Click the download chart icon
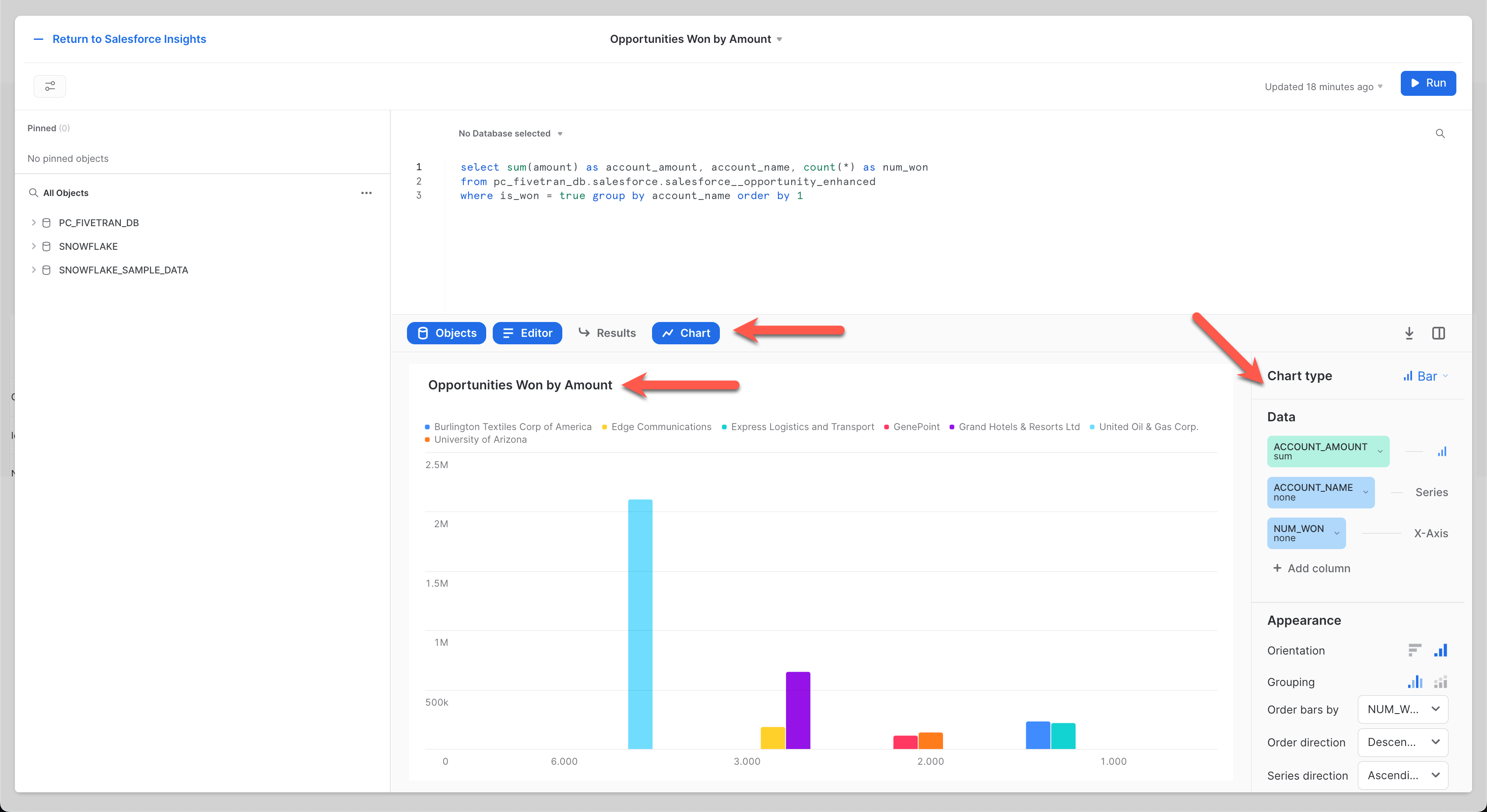 pos(1410,333)
